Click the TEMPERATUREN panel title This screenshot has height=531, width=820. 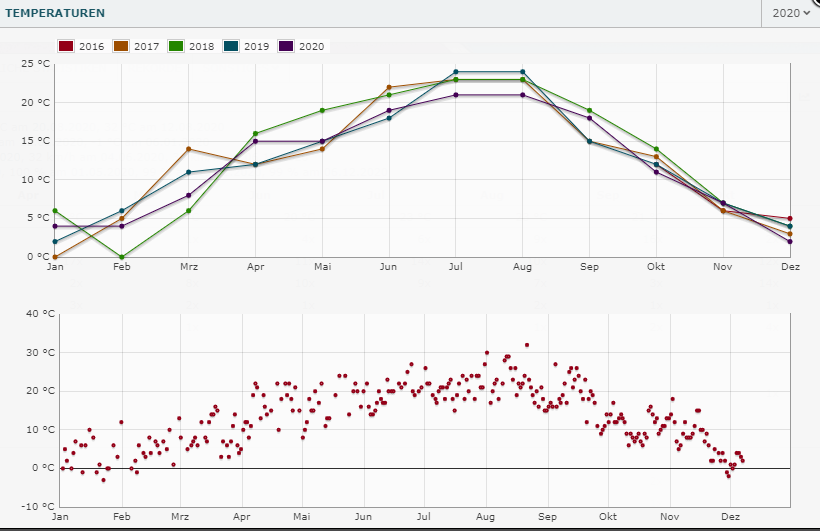point(55,13)
